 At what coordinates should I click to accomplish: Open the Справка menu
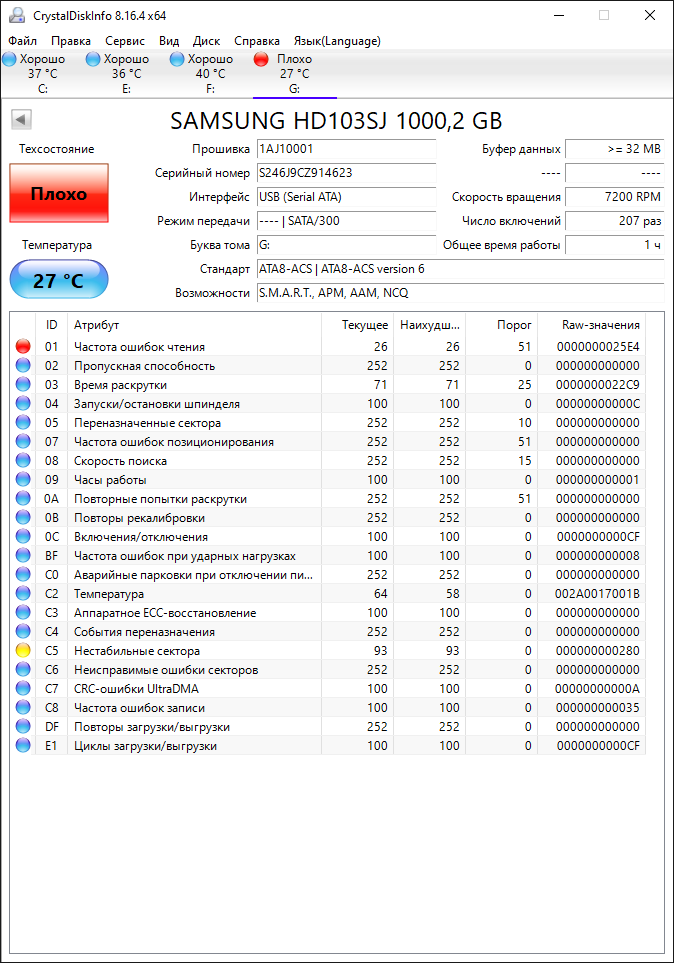coord(257,41)
